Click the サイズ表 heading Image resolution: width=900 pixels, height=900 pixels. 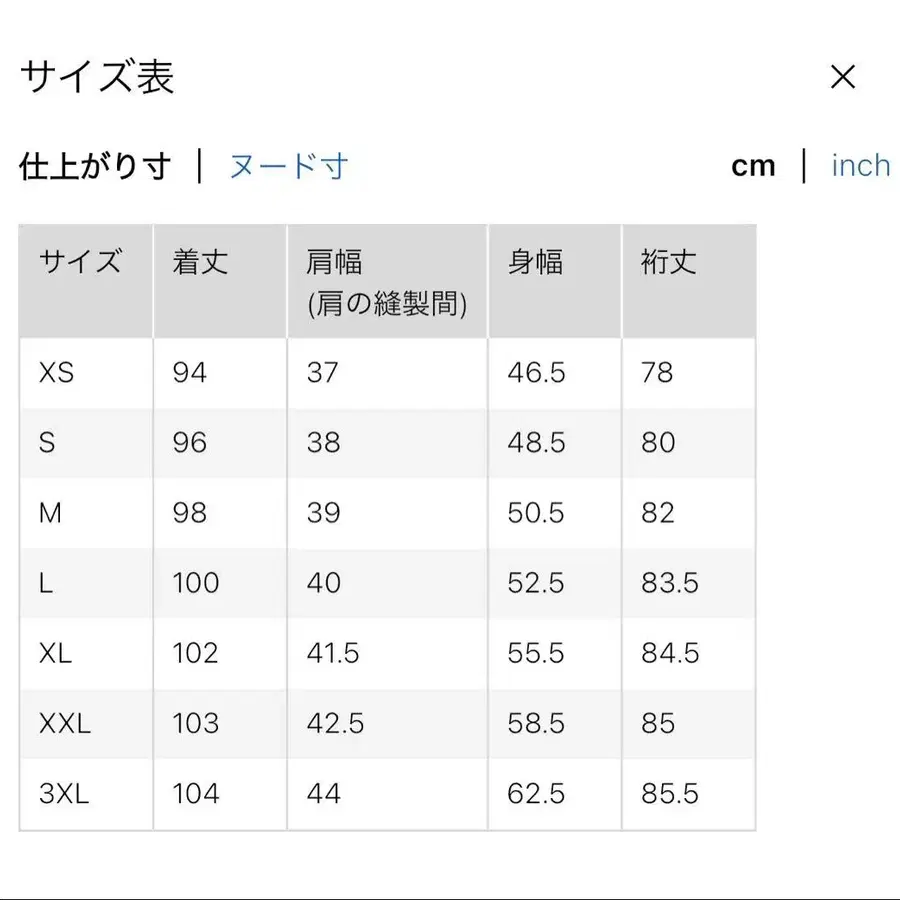(97, 78)
